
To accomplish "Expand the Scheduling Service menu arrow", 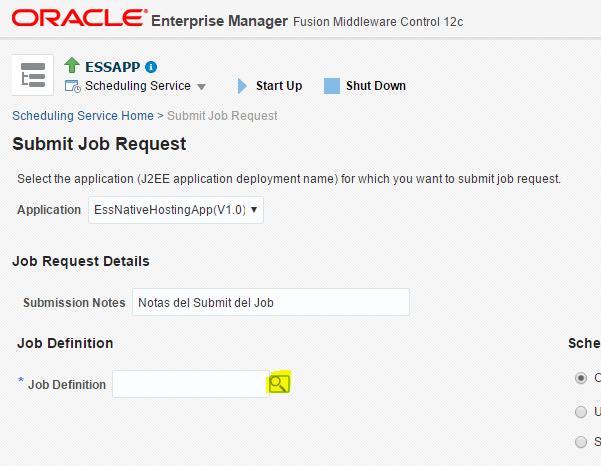I will pyautogui.click(x=201, y=87).
